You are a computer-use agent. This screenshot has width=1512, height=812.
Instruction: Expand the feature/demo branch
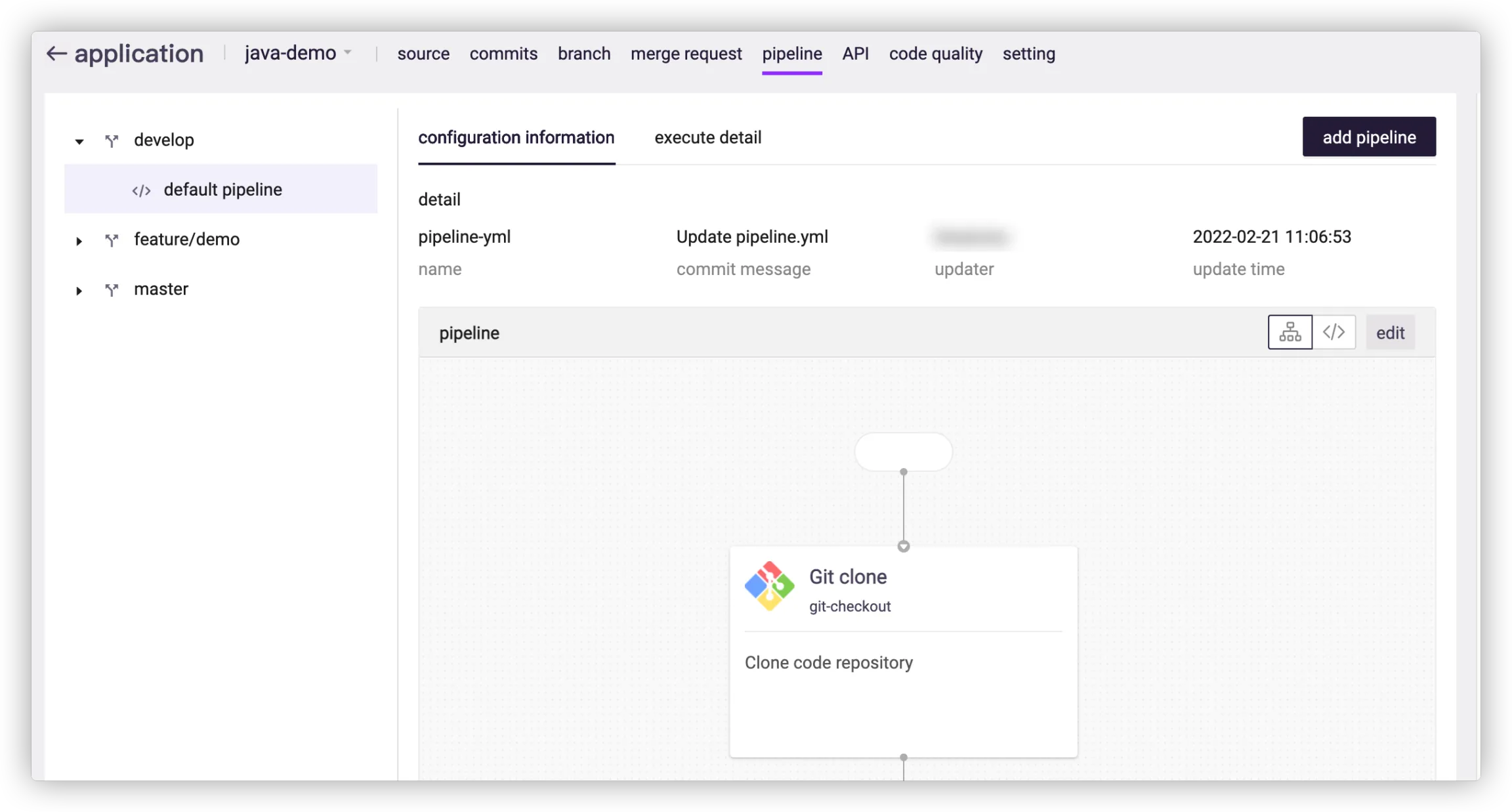[79, 241]
